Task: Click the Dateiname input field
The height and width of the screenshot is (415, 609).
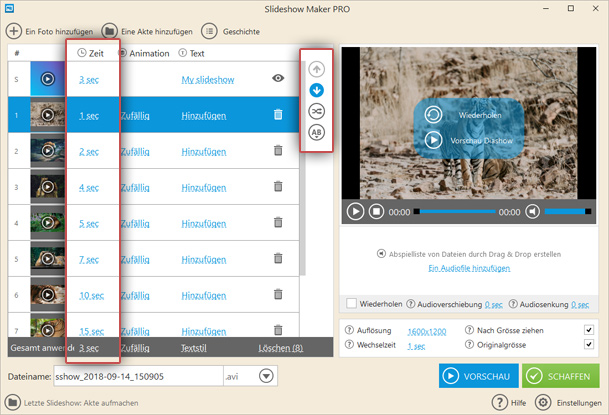Action: pyautogui.click(x=138, y=376)
